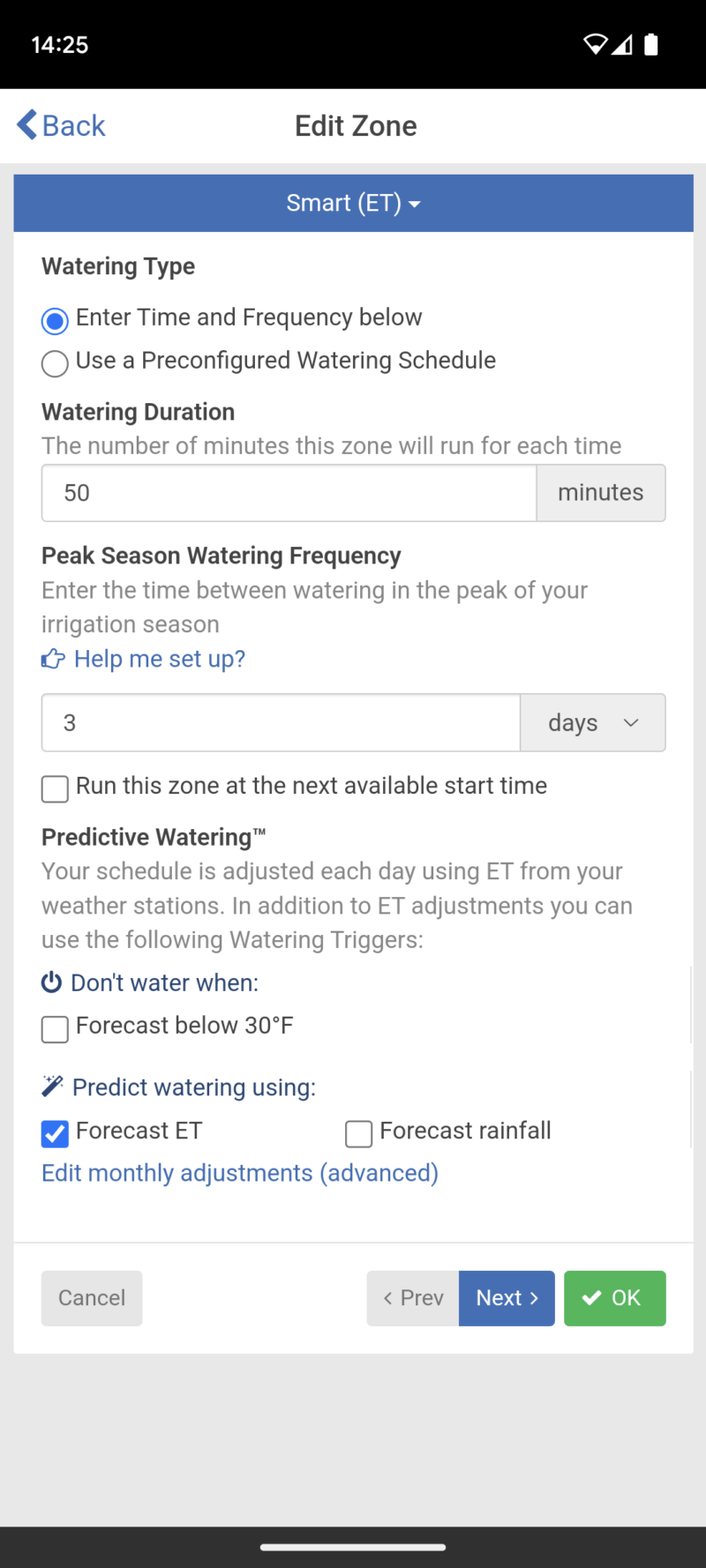The image size is (706, 1568).
Task: Enable Forecast rainfall prediction
Action: (x=358, y=1133)
